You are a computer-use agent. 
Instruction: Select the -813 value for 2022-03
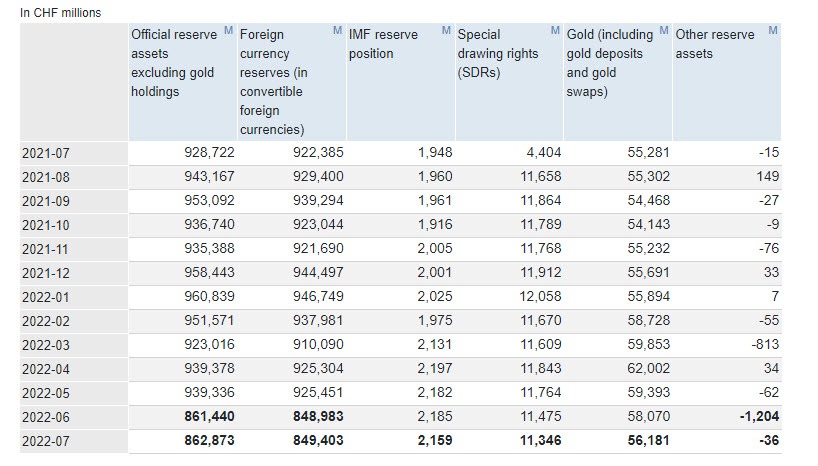[762, 344]
